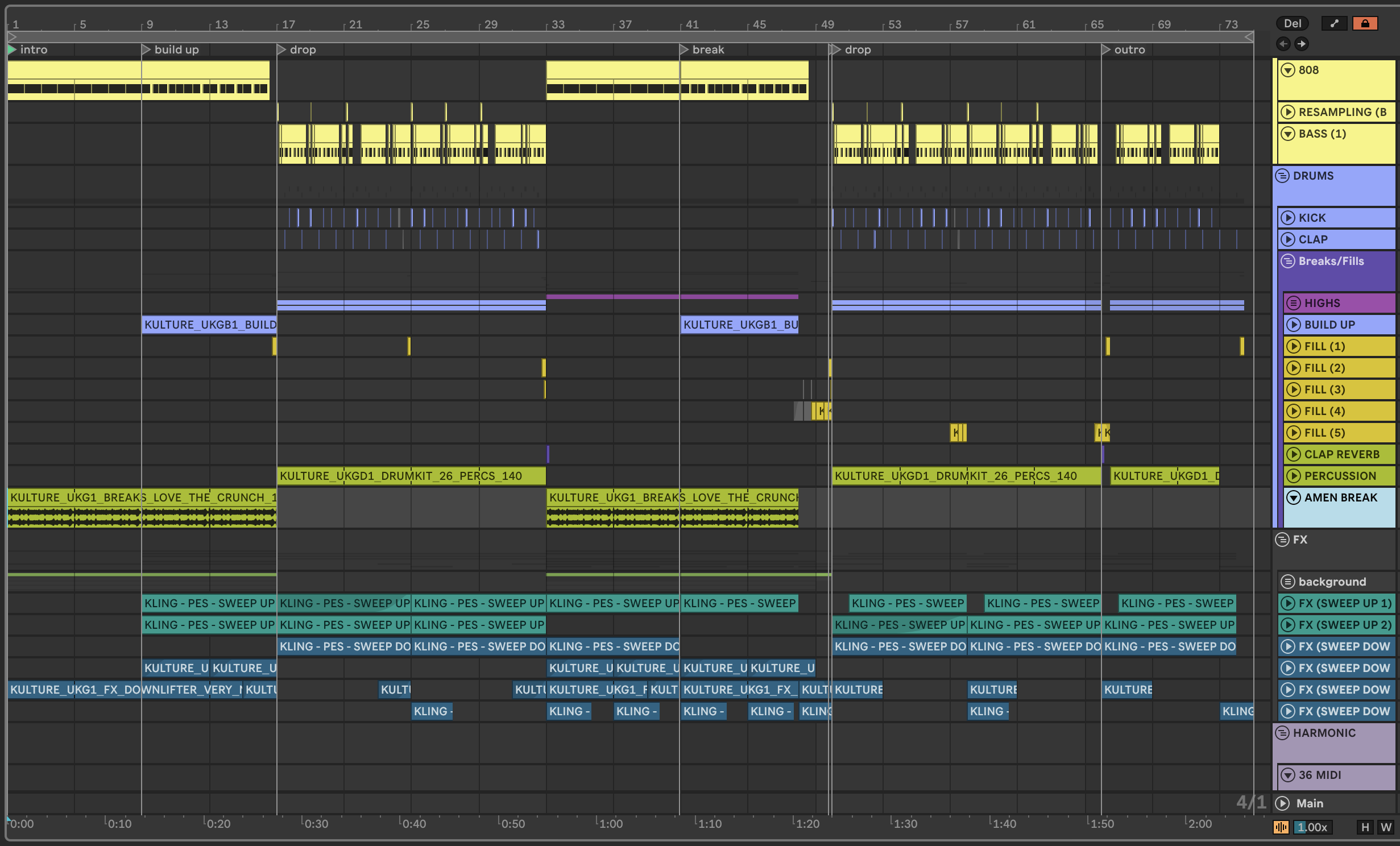Viewport: 1400px width, 846px height.
Task: Expand the AMEN BREAK track
Action: point(1294,498)
